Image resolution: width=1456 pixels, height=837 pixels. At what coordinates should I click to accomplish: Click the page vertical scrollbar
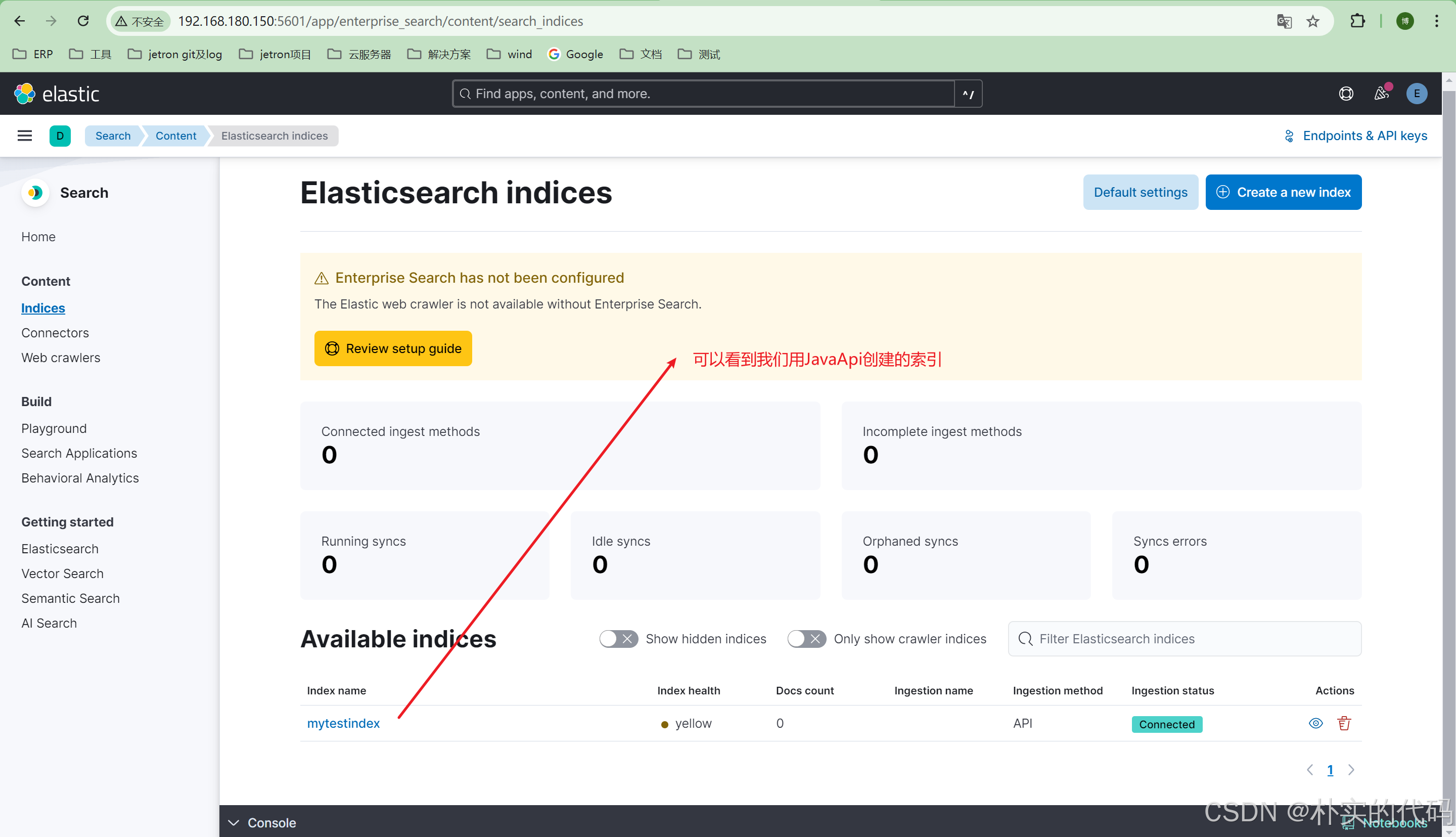click(x=1448, y=403)
